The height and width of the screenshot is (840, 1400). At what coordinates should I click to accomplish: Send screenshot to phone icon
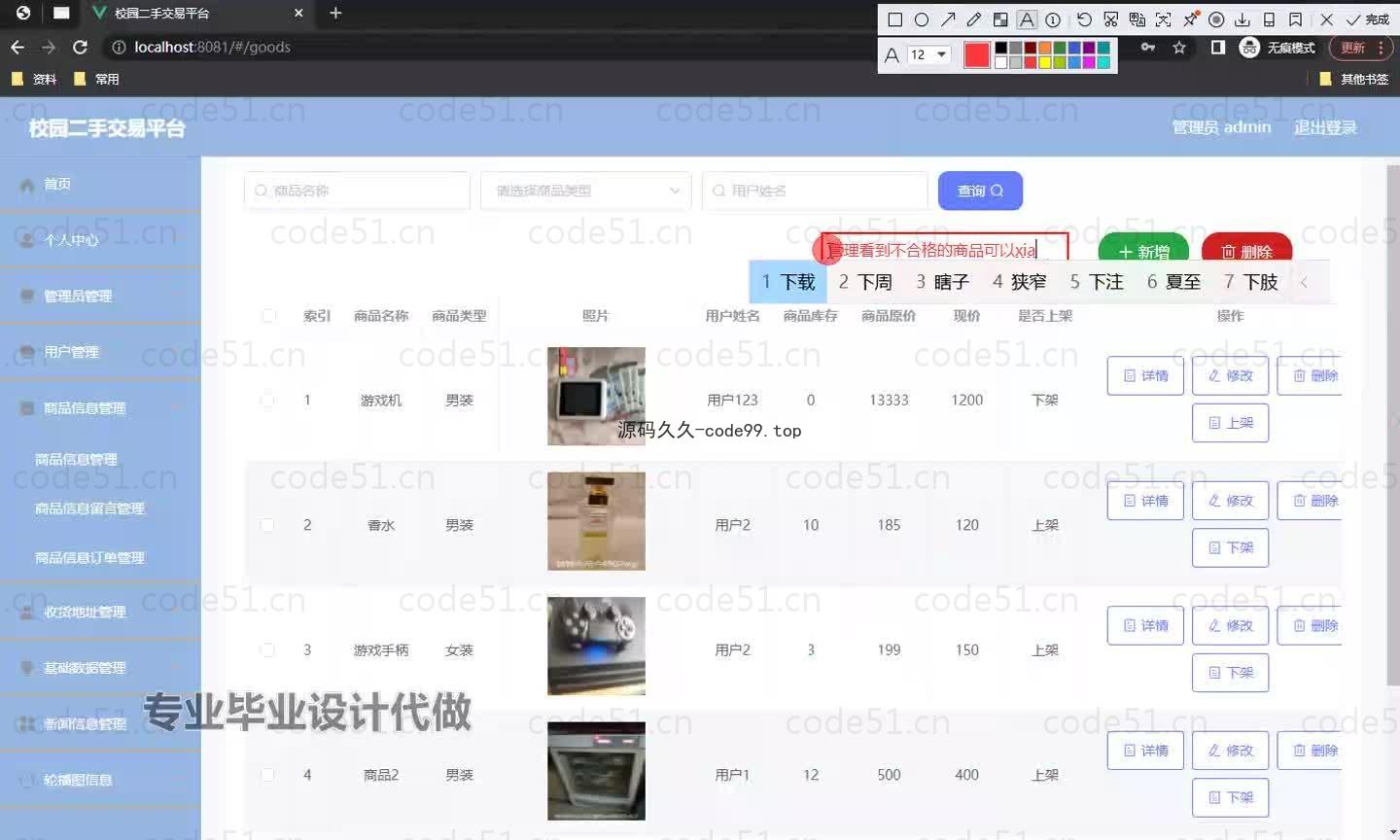[x=1269, y=19]
